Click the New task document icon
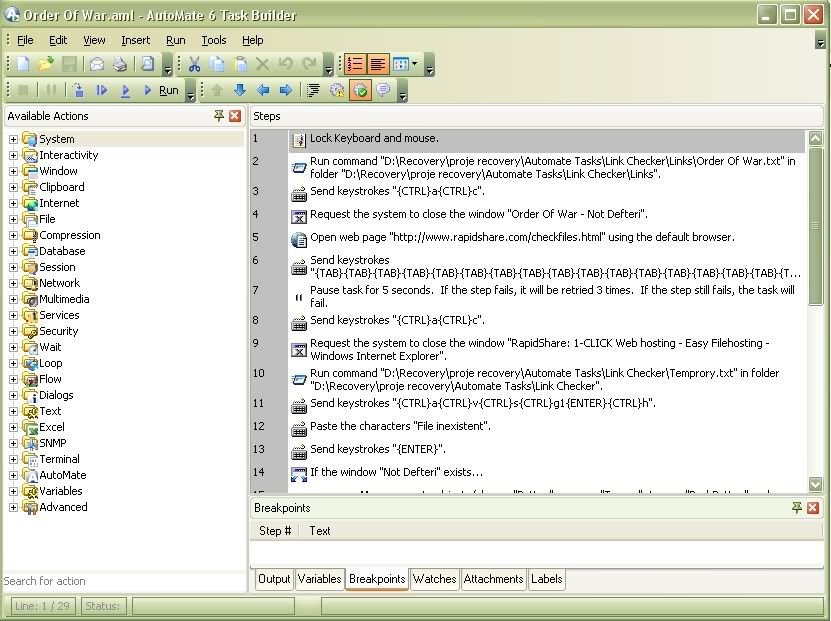 click(x=23, y=64)
